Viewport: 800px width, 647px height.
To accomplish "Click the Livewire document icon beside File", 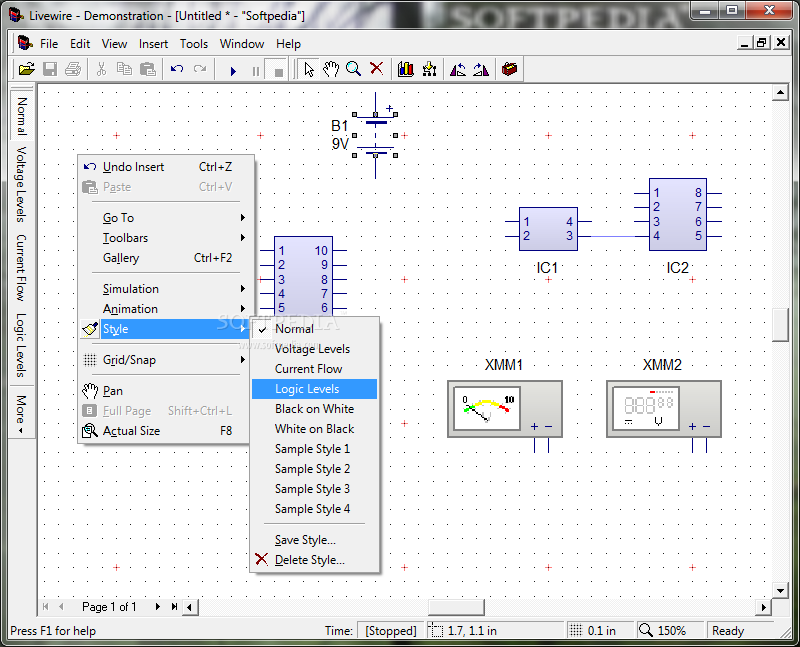I will tap(24, 43).
